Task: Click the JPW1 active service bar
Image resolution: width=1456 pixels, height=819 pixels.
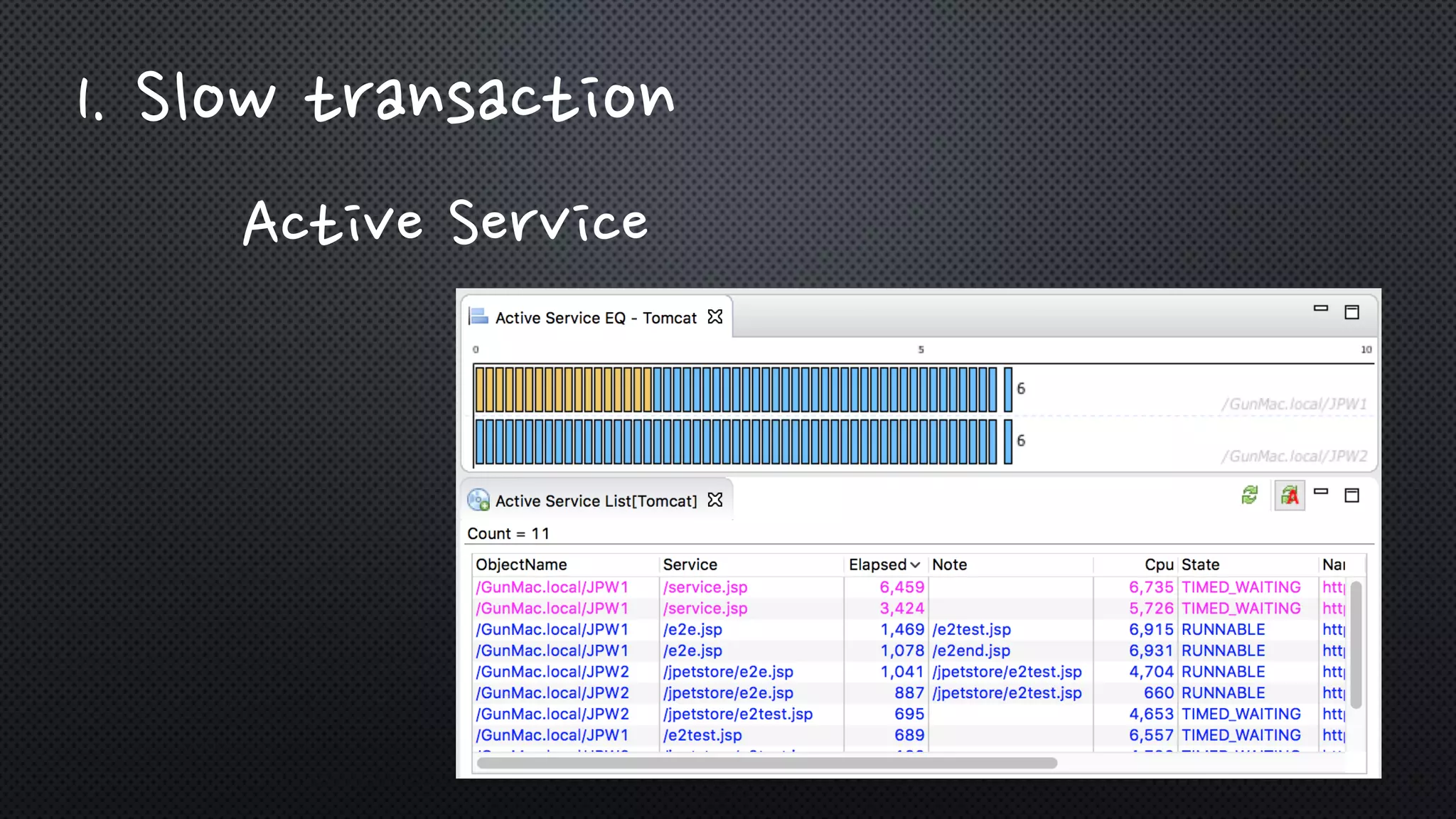Action: (x=736, y=389)
